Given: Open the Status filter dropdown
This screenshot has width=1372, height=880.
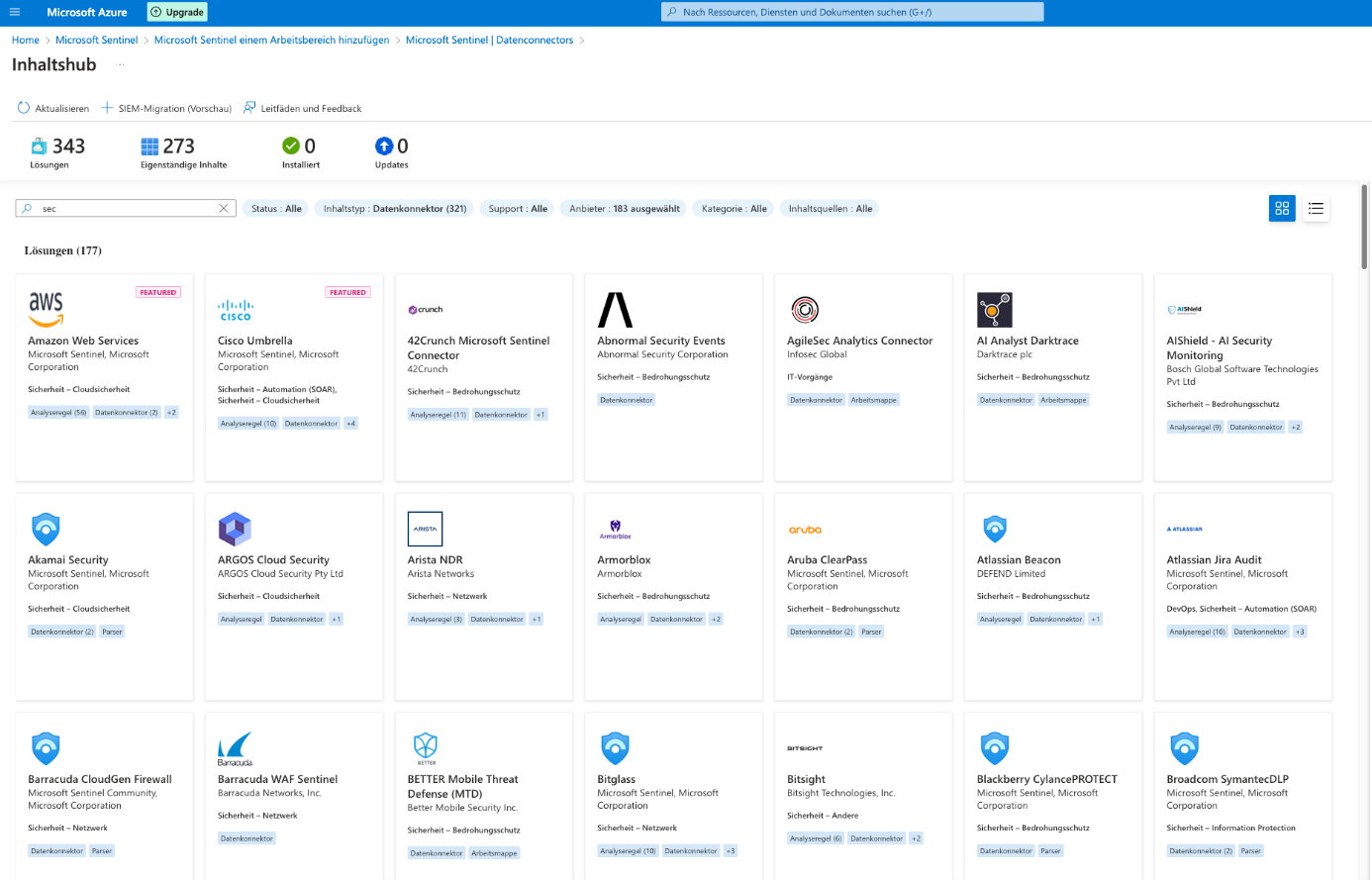Looking at the screenshot, I should (276, 209).
